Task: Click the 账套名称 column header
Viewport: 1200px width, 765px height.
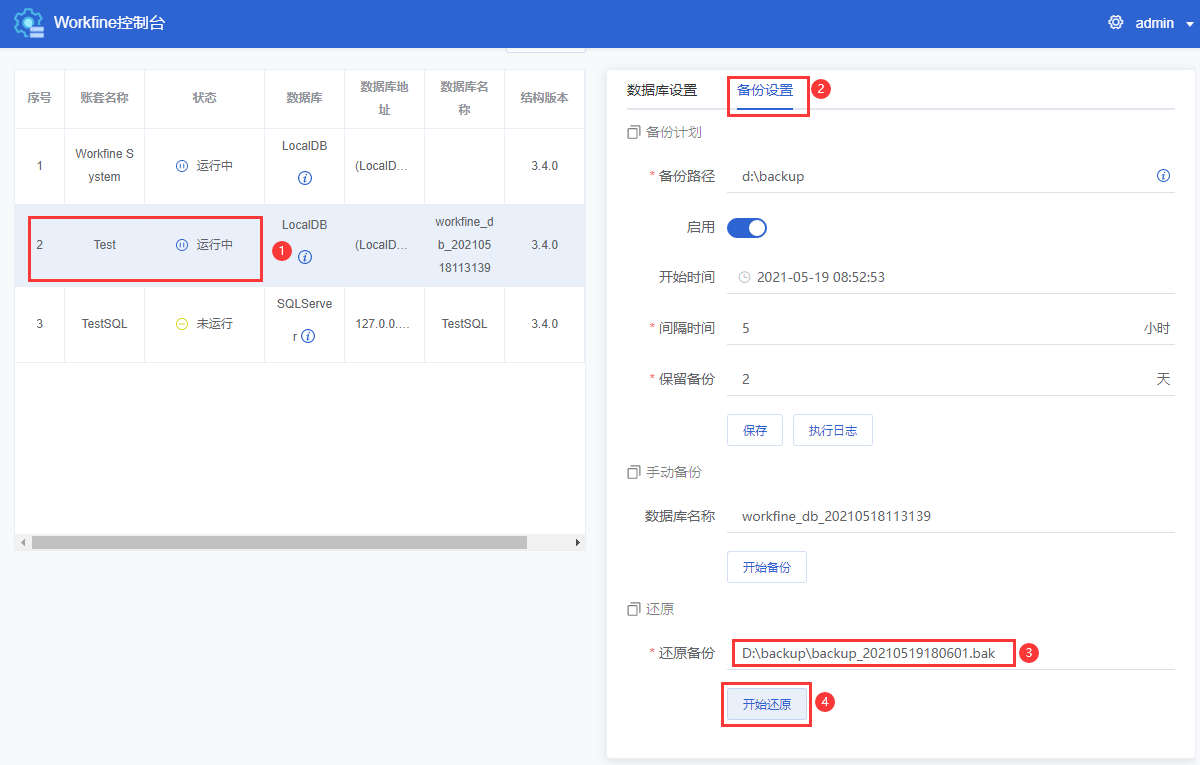Action: tap(105, 98)
